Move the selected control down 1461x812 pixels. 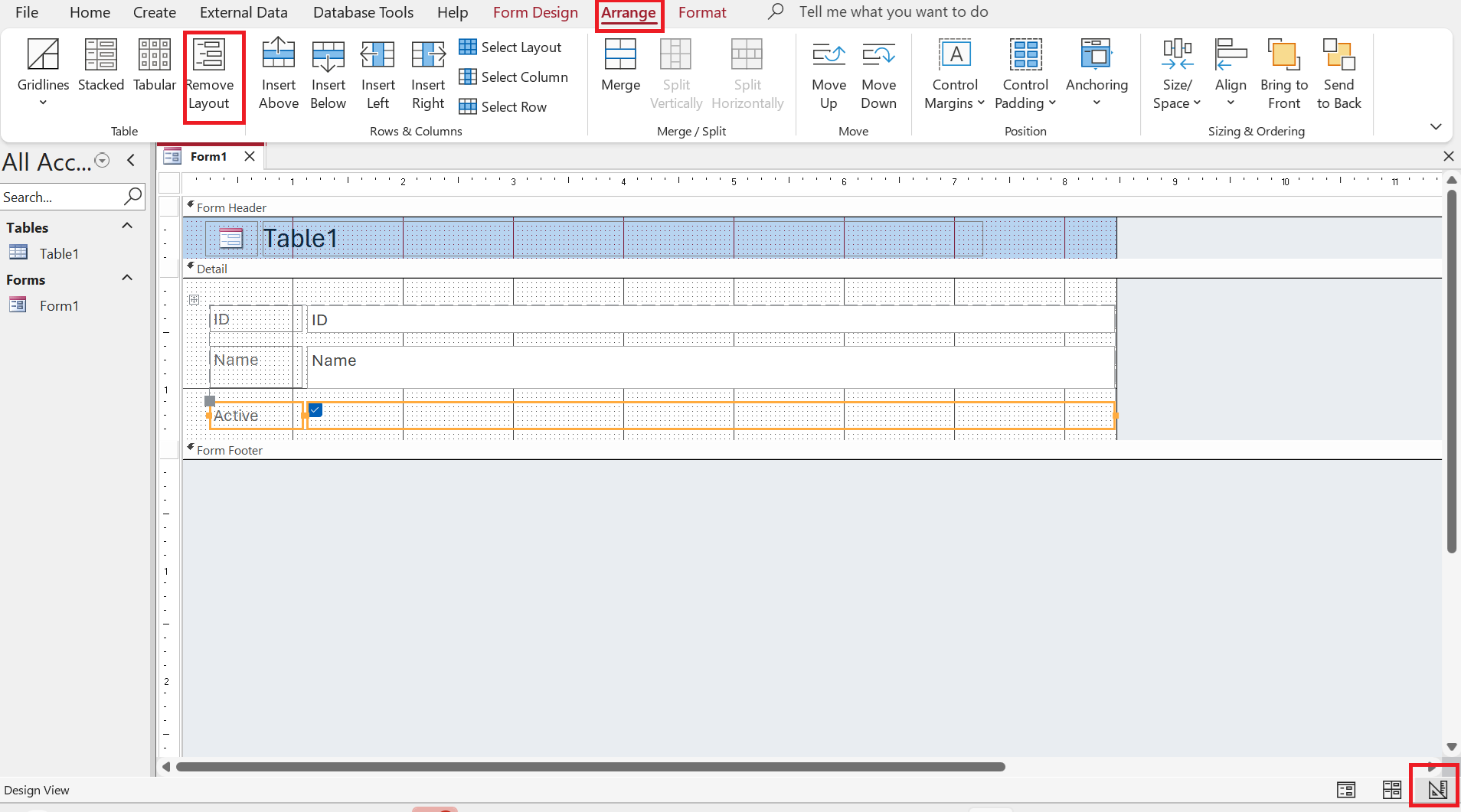click(x=878, y=75)
